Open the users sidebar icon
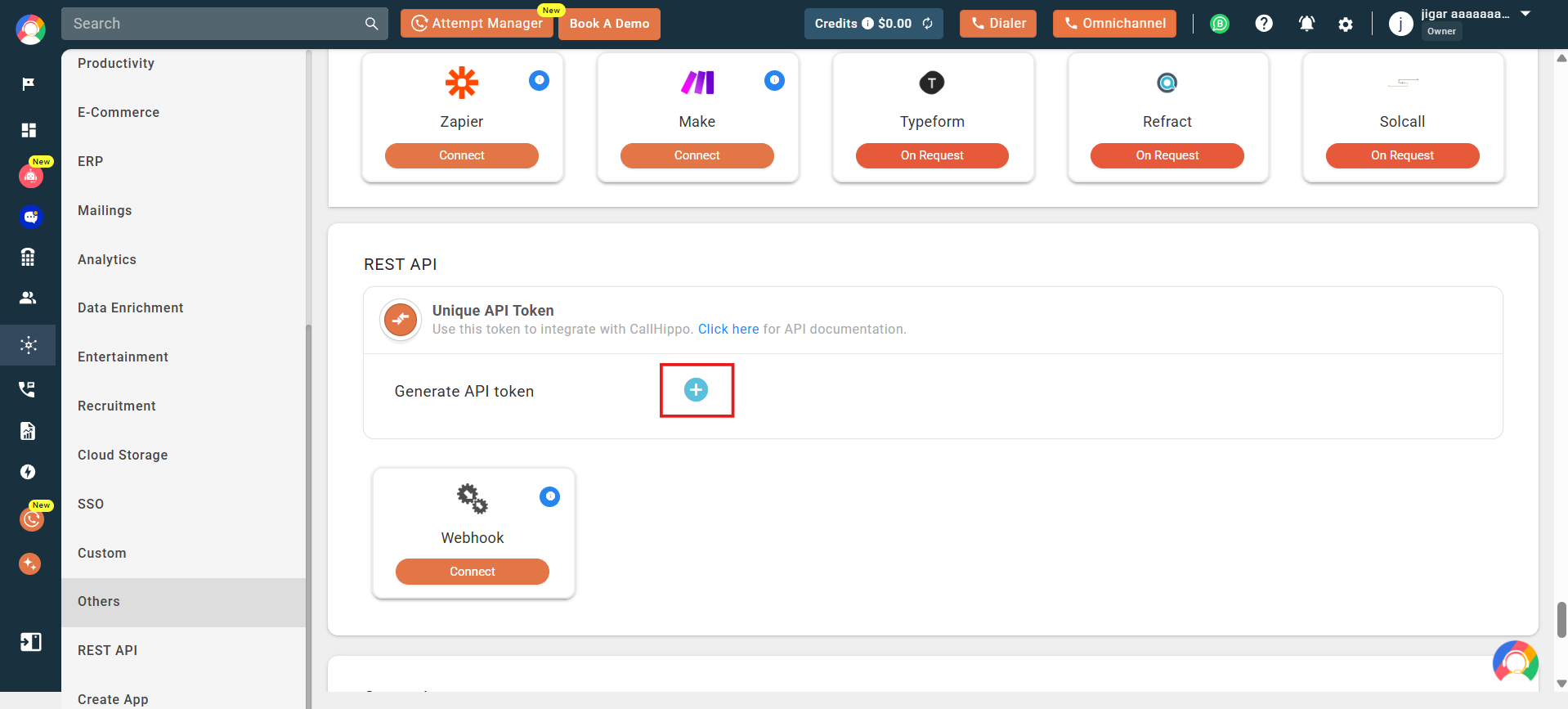This screenshot has width=1568, height=709. click(28, 298)
